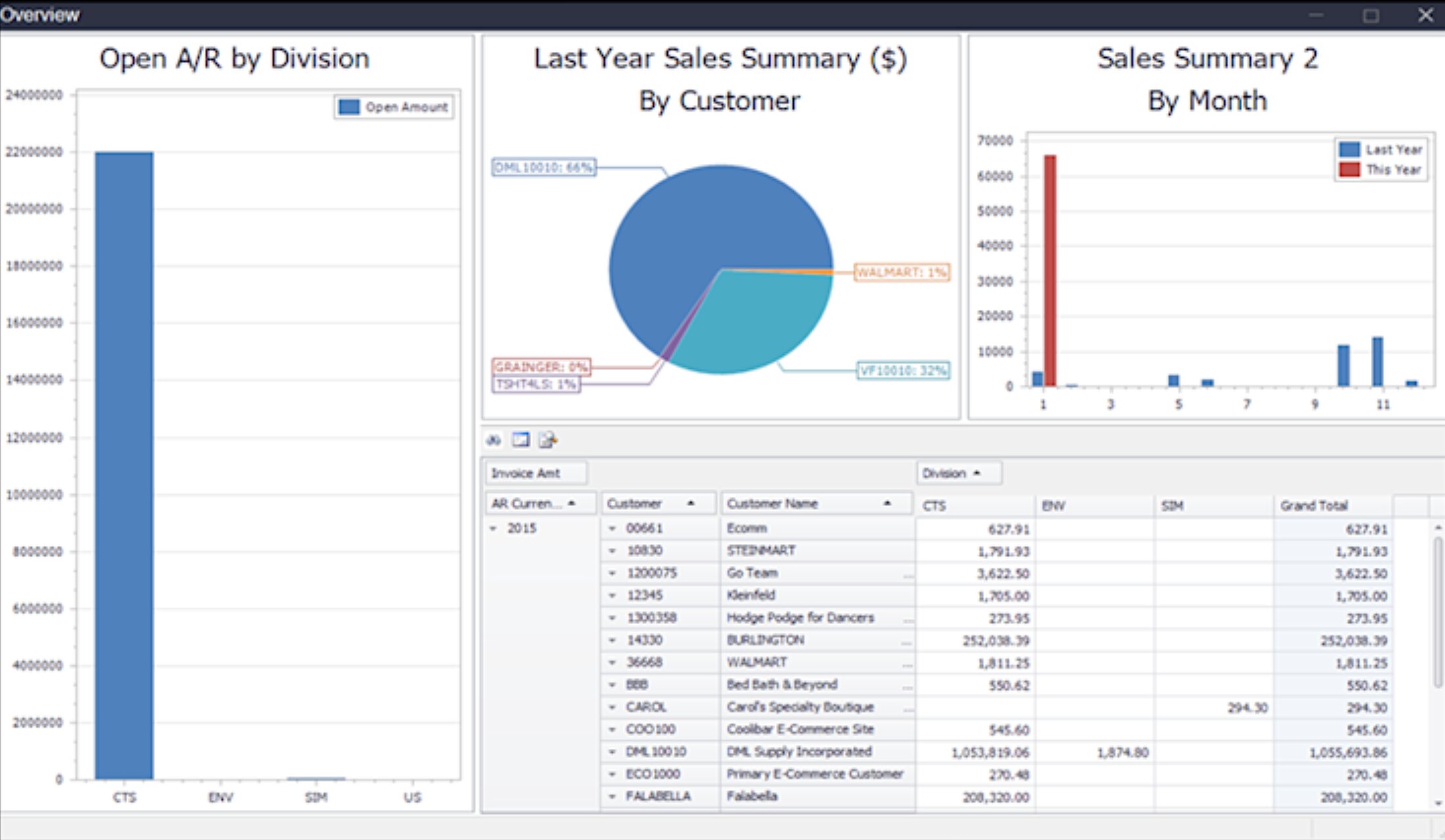Click the grid scrollbar down arrow
Viewport: 1445px width, 840px height.
click(x=1438, y=803)
